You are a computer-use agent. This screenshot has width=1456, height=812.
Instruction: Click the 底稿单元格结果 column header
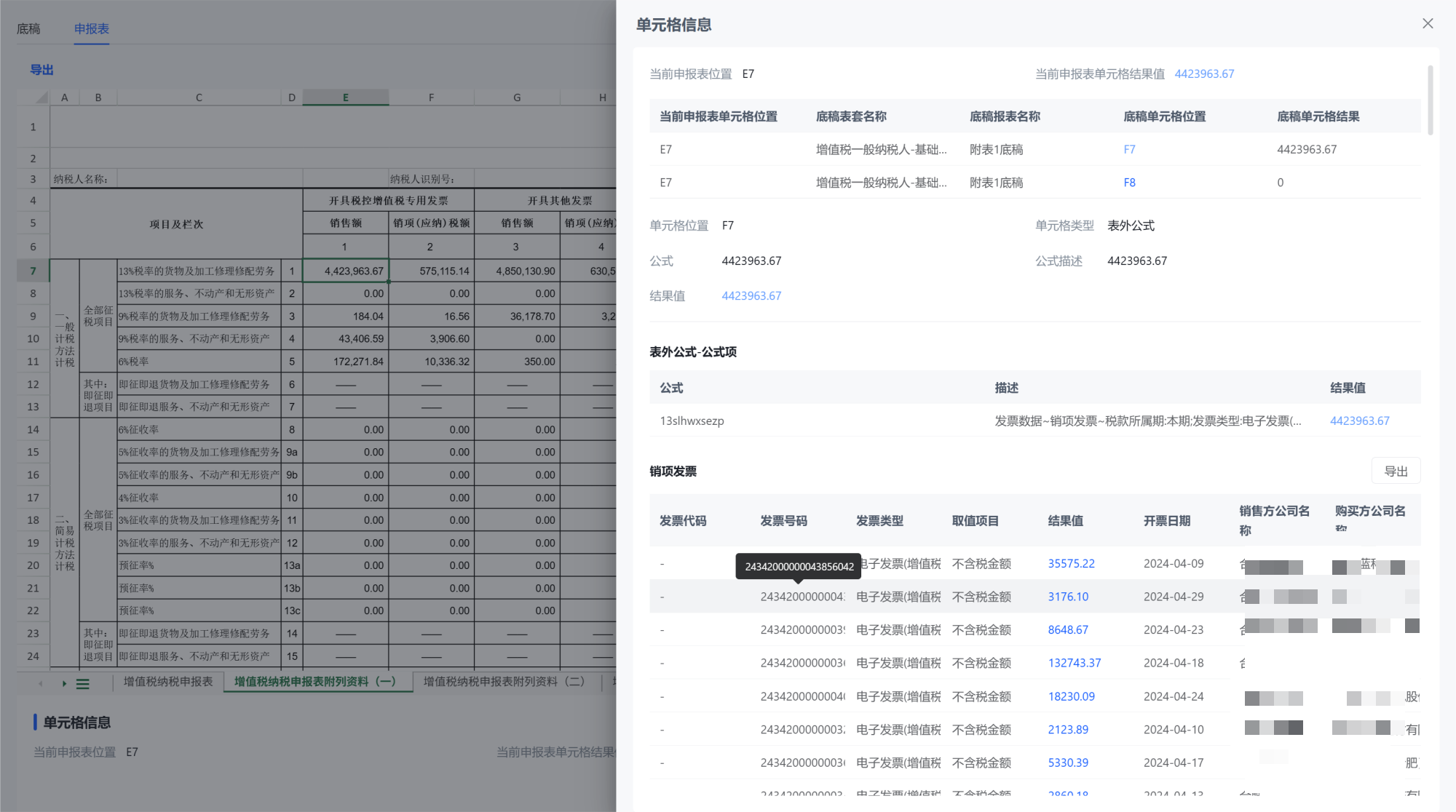[1318, 116]
